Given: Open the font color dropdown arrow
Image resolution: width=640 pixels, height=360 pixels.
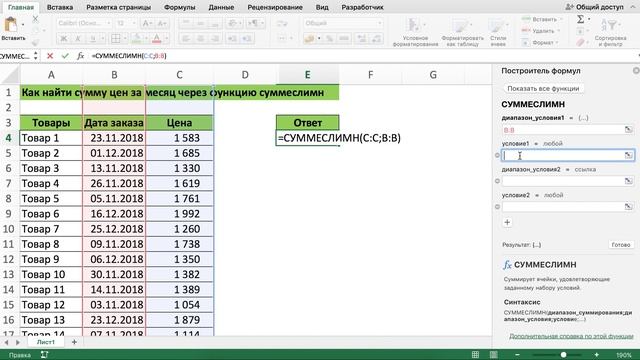Looking at the screenshot, I should click(166, 39).
